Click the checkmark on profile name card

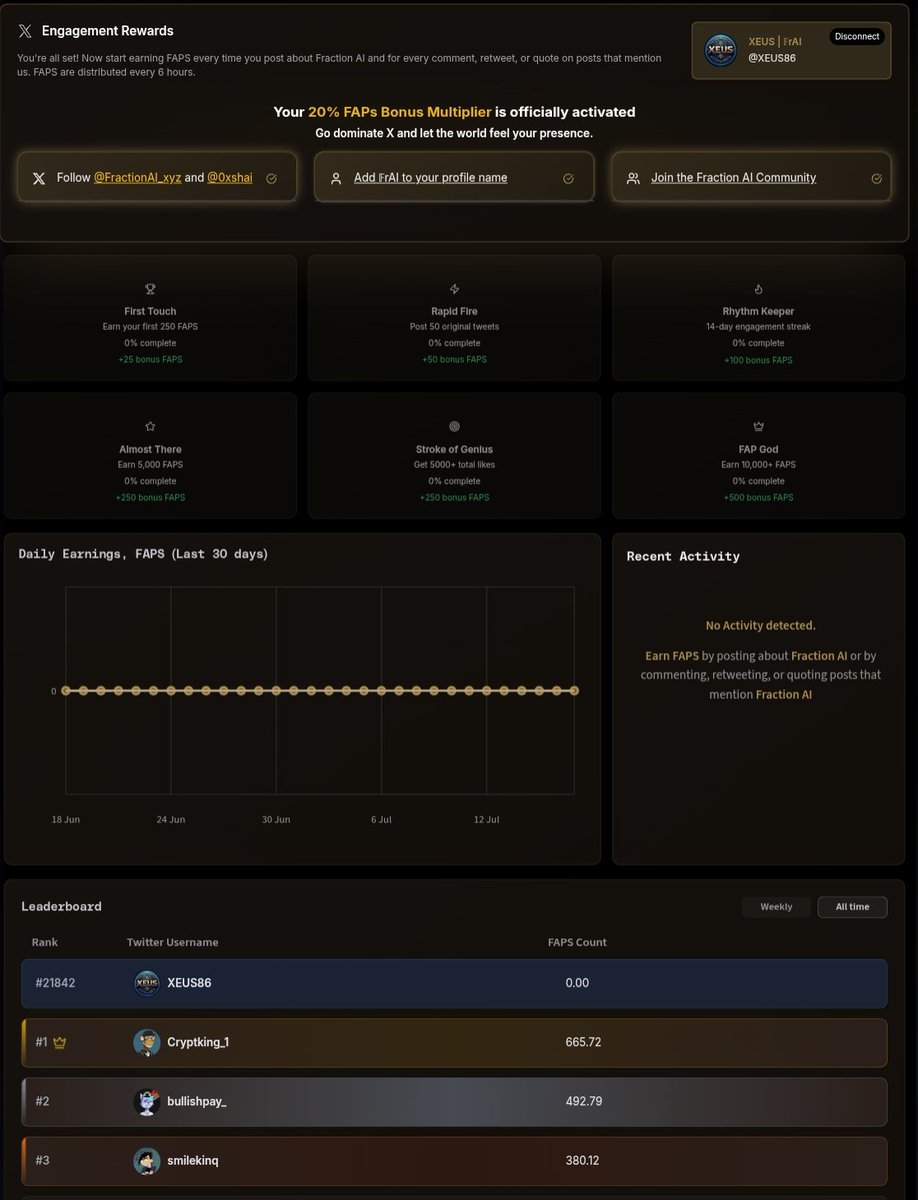tap(569, 178)
